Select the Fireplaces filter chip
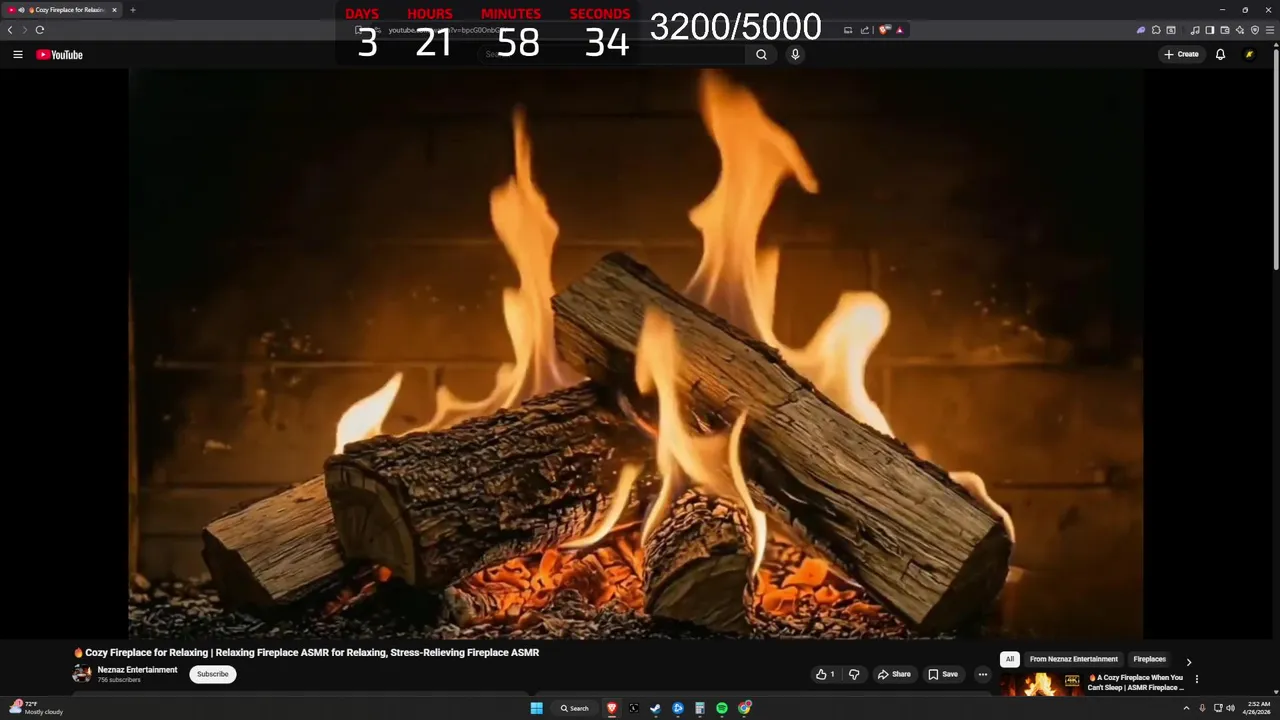This screenshot has height=720, width=1280. pos(1150,659)
